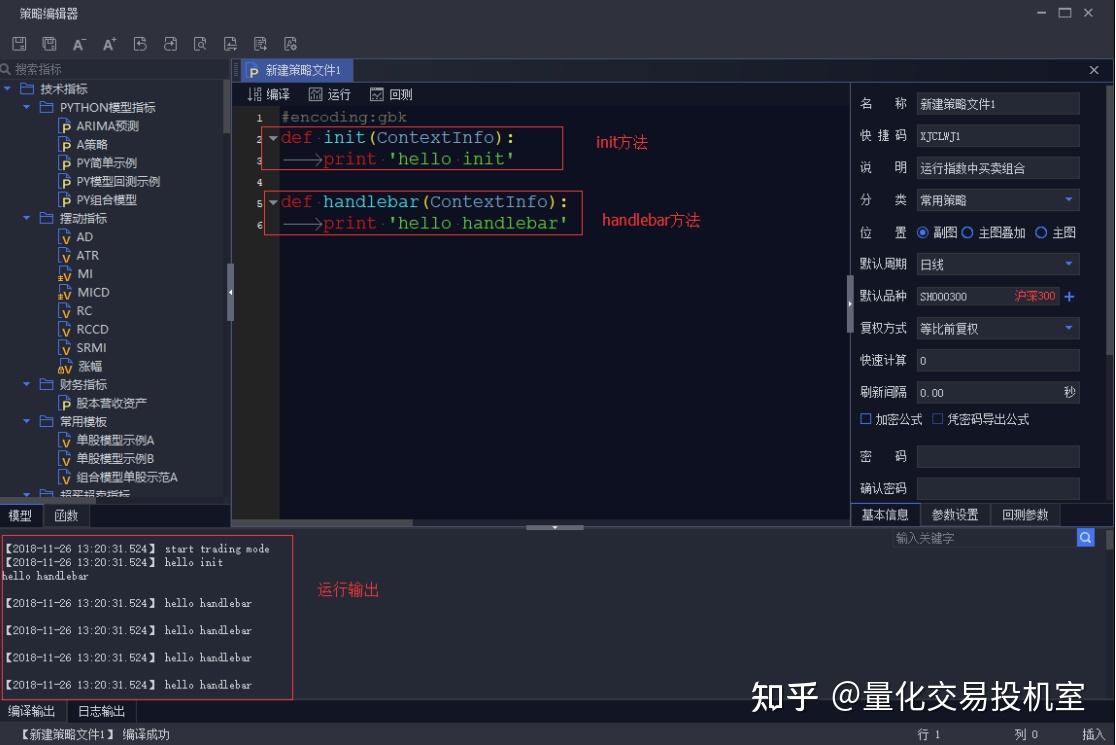Click the Save file icon
1116x745 pixels.
[x=18, y=44]
